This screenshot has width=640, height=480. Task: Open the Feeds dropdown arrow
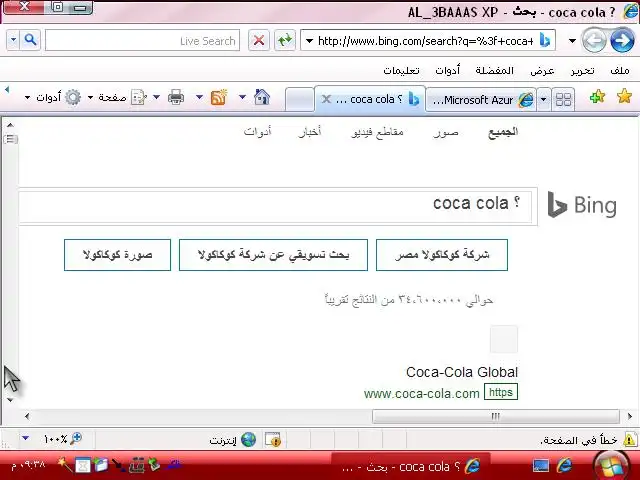coord(199,97)
